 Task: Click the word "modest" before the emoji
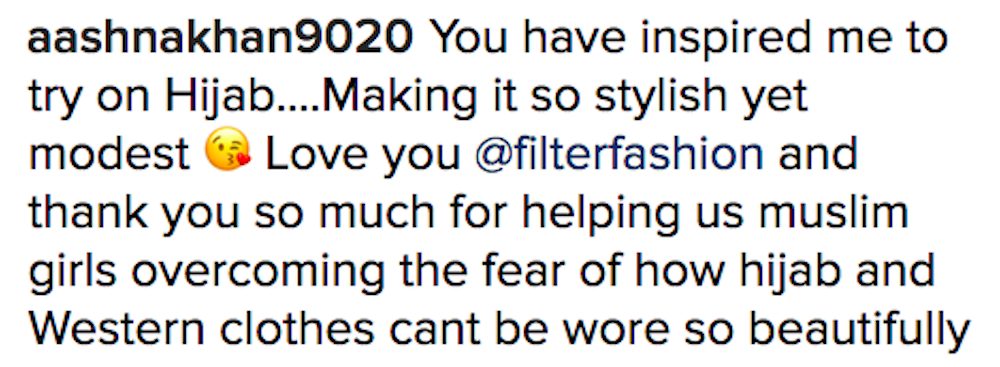(x=110, y=155)
